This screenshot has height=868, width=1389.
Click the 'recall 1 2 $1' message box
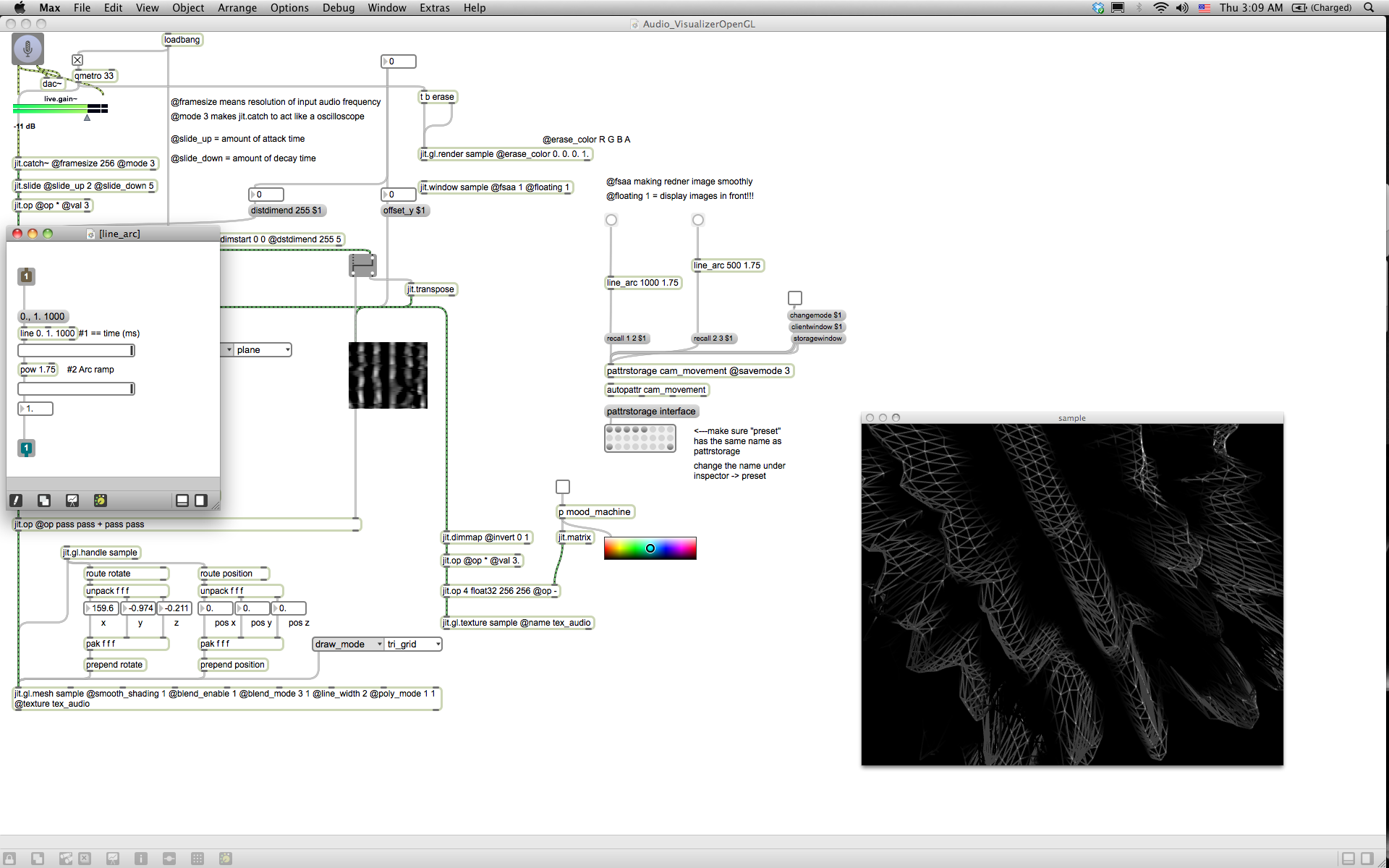[627, 339]
